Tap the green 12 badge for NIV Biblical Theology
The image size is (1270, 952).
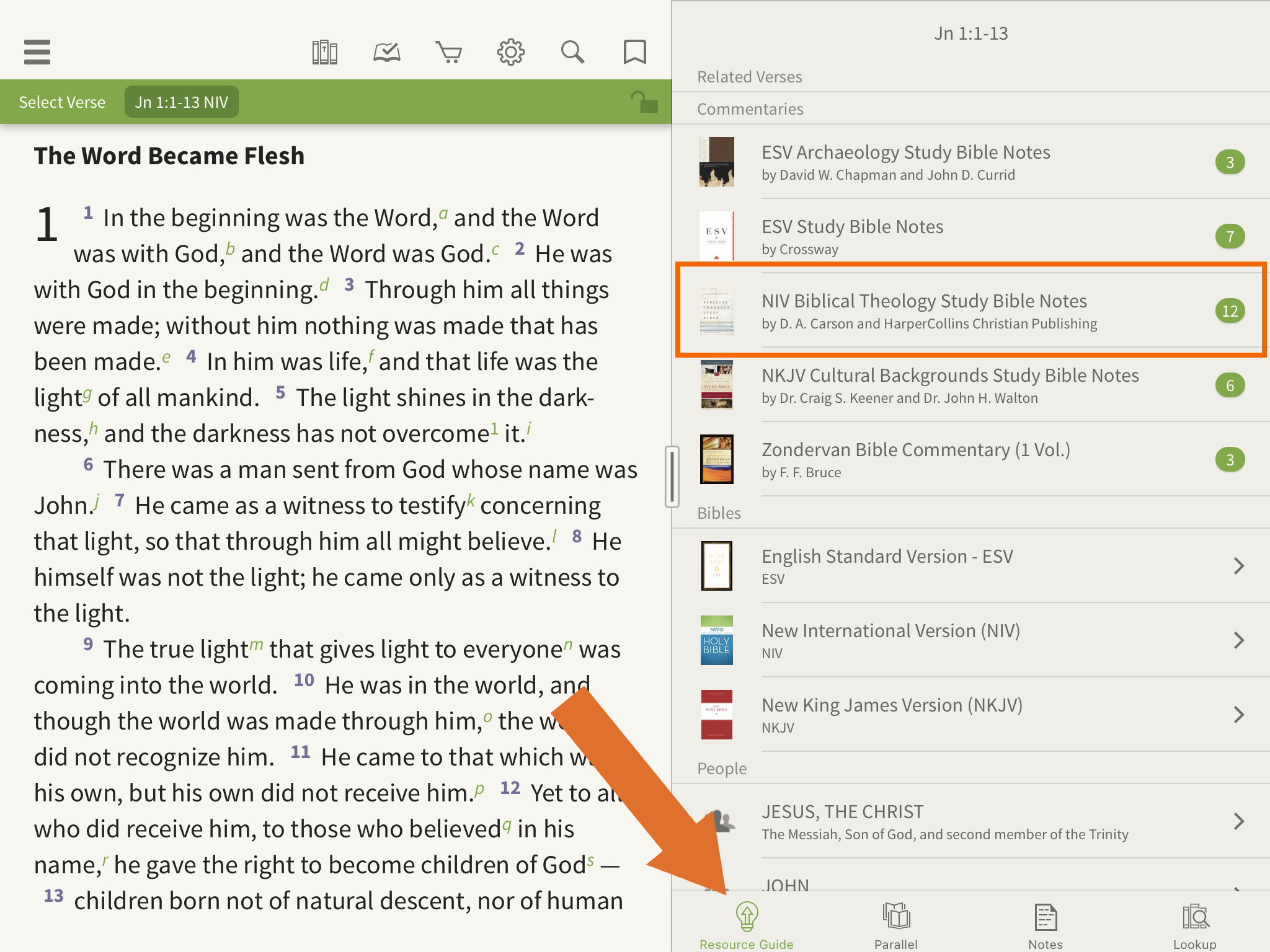click(1230, 311)
